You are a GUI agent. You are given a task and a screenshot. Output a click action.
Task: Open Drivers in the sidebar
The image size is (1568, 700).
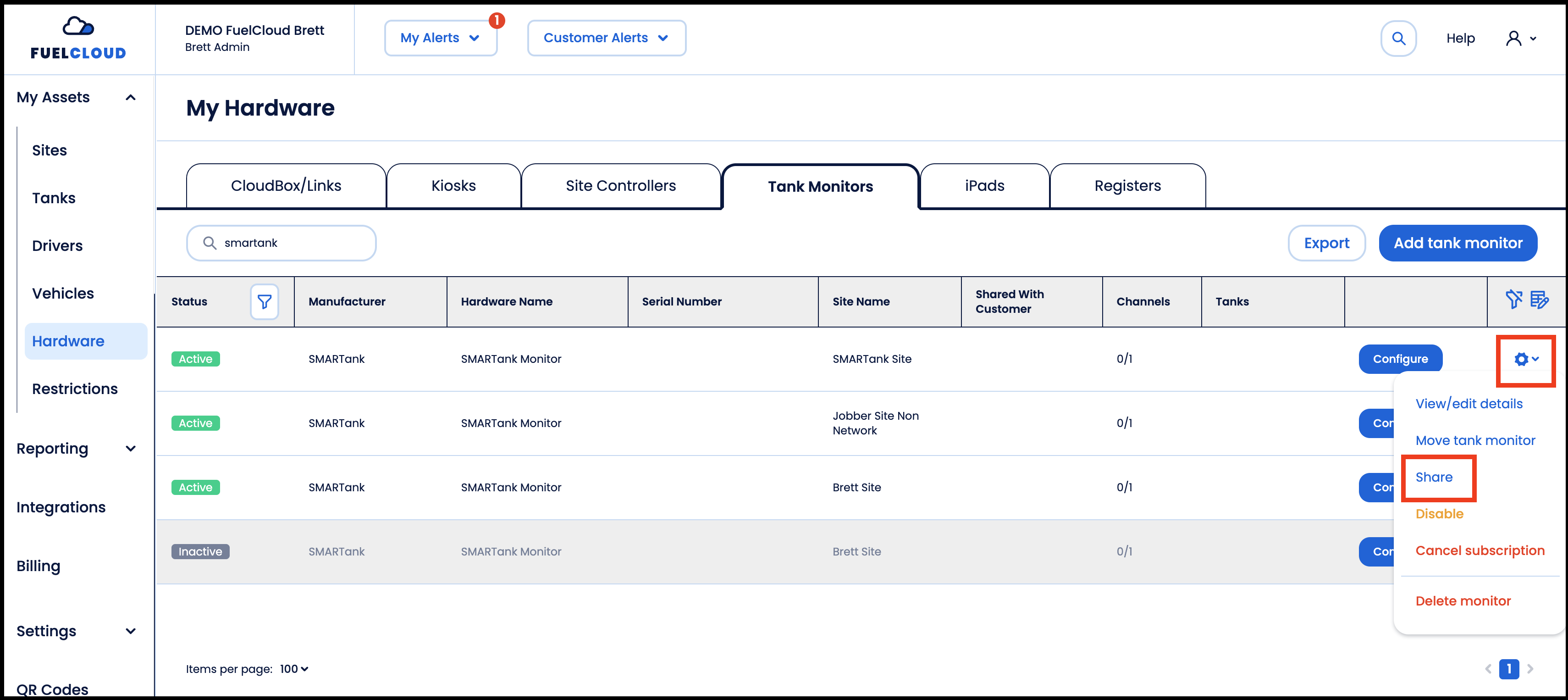57,246
